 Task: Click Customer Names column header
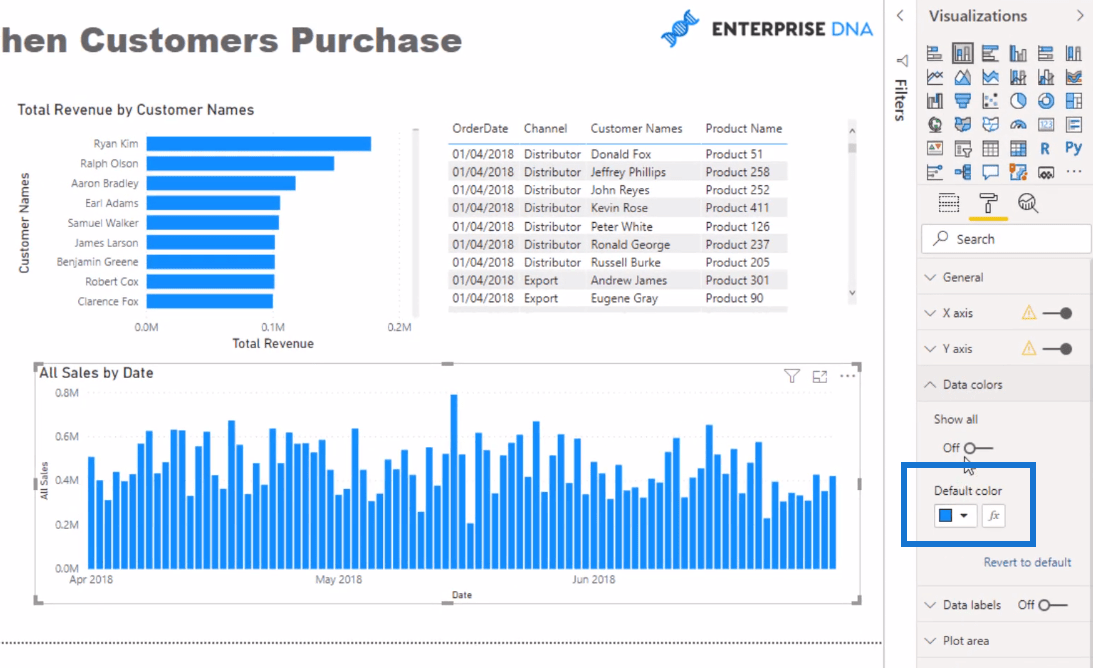636,128
